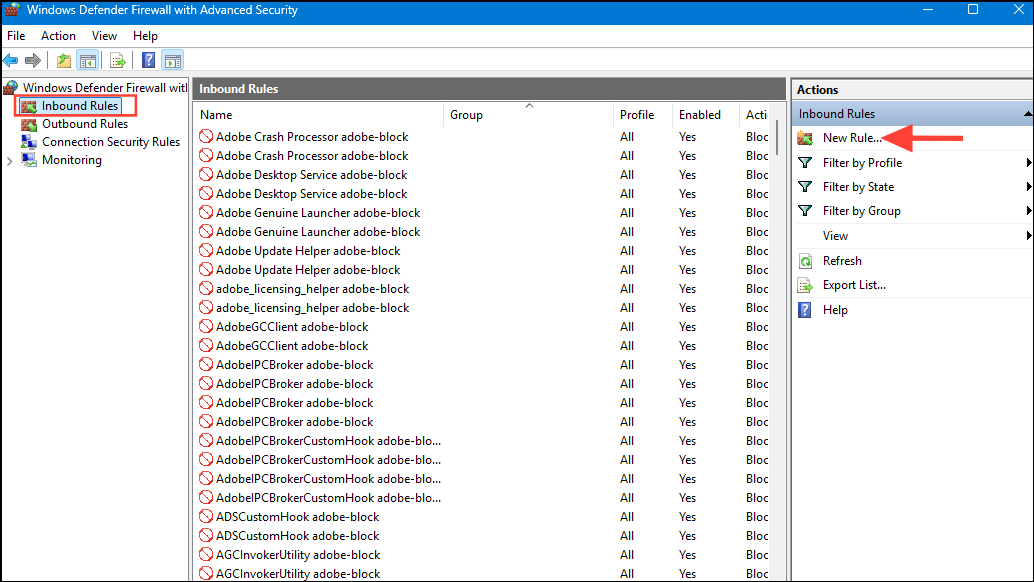Select the Windows Defender Firewall root tree node
Viewport: 1034px width, 582px height.
coord(95,88)
